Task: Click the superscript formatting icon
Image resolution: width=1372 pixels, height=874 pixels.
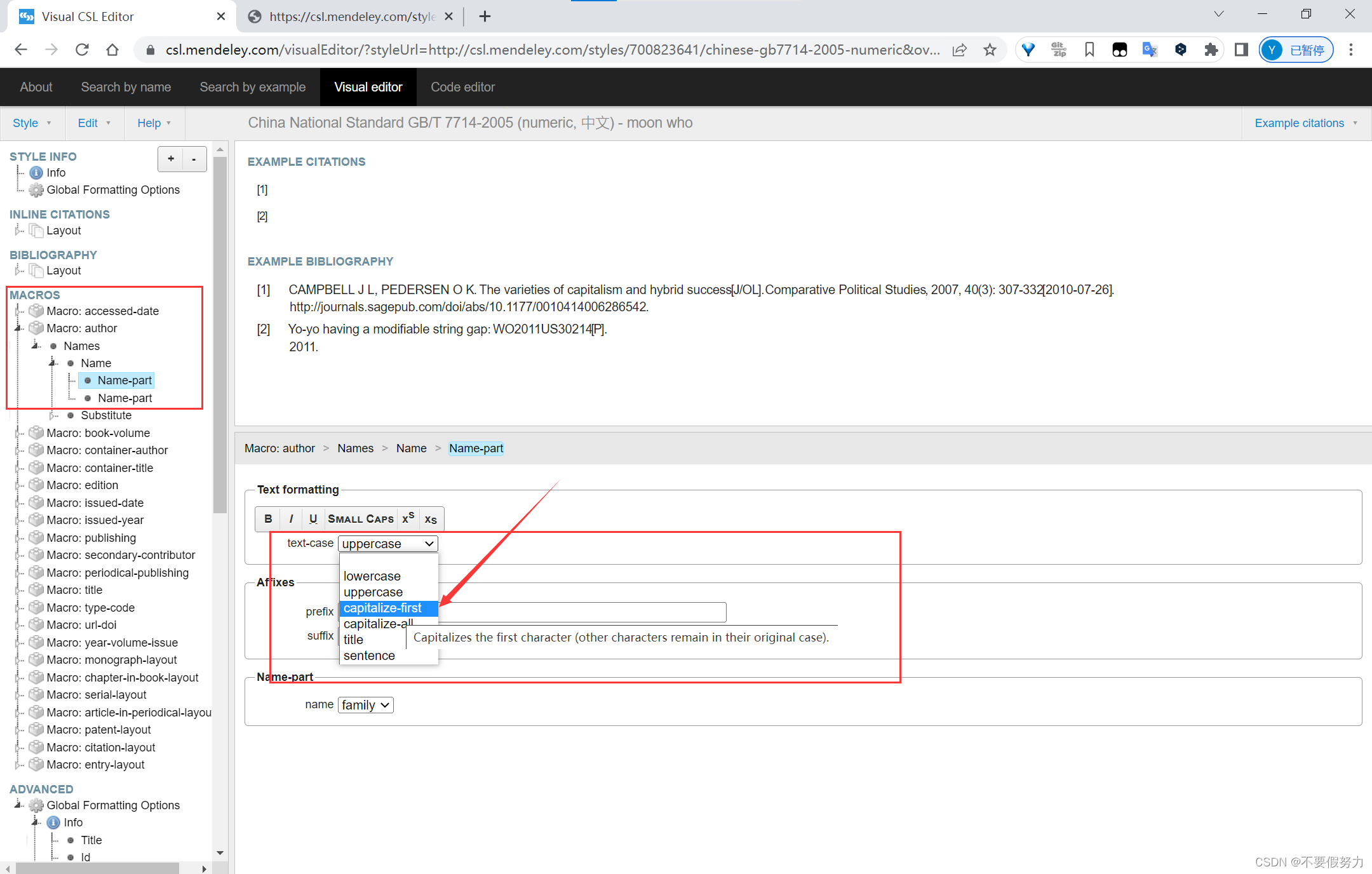Action: (407, 519)
